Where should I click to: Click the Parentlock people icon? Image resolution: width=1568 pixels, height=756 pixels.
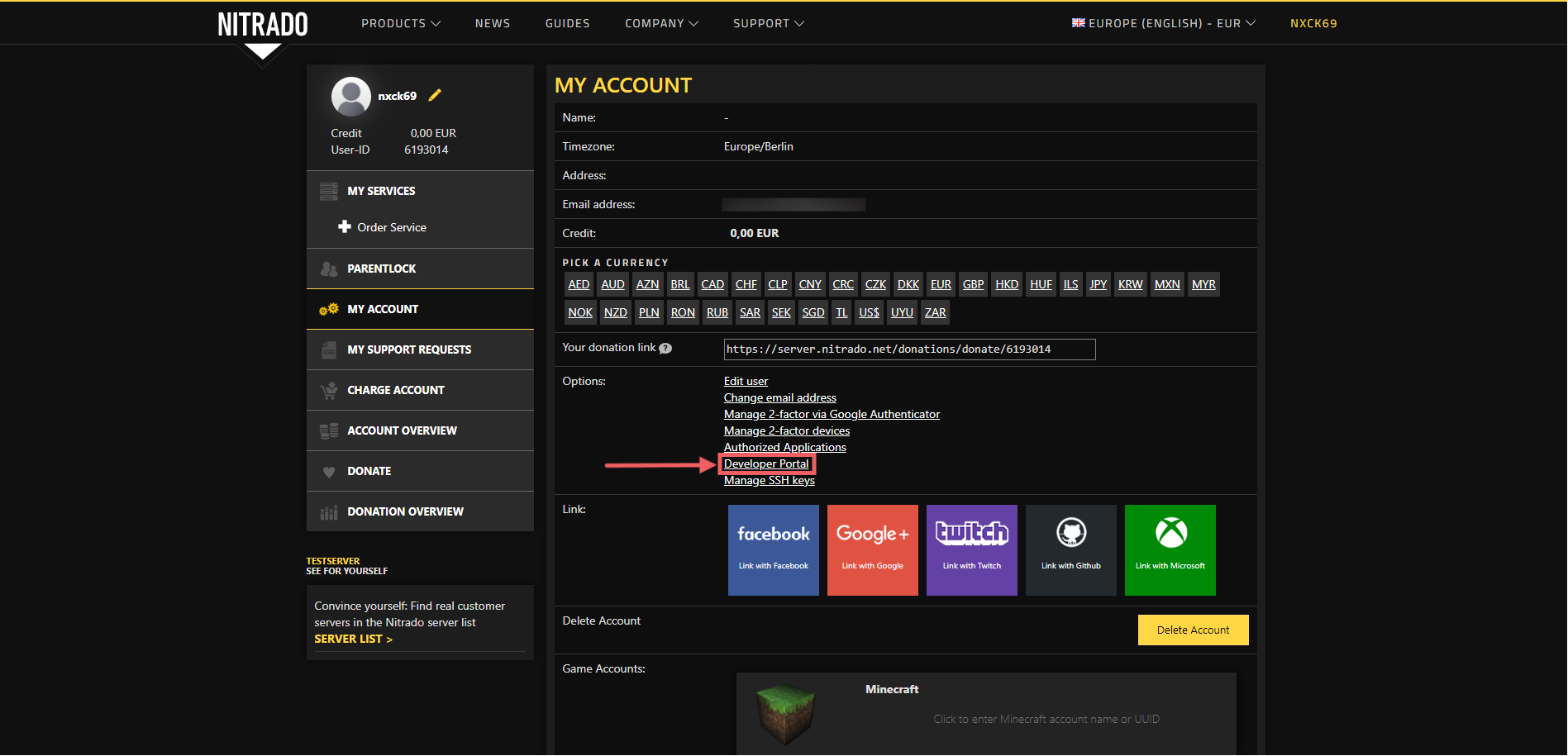coord(329,269)
